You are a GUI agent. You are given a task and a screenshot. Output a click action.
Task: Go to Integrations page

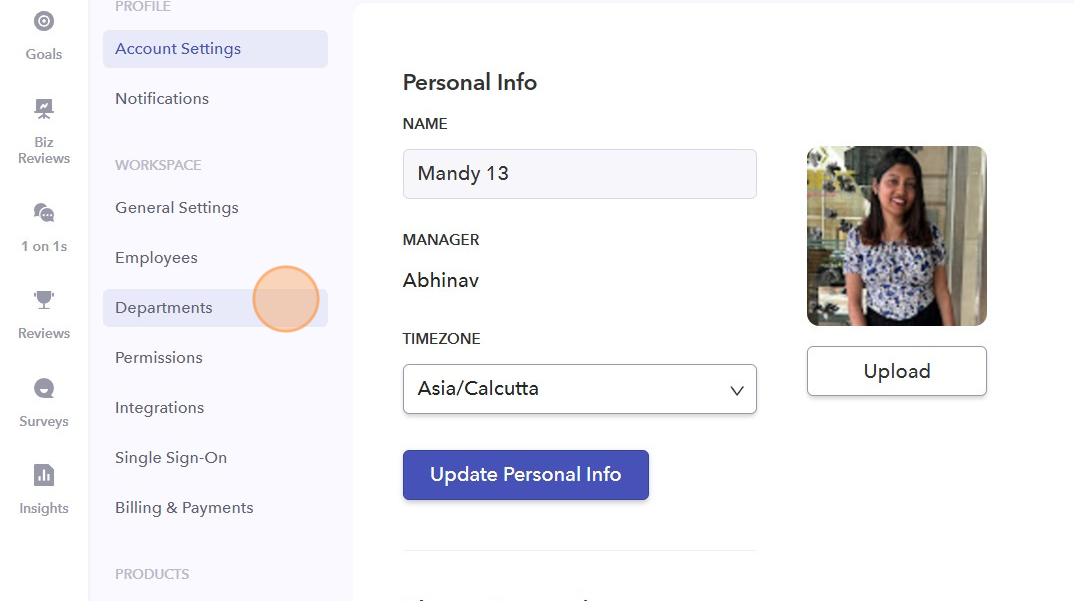coord(160,408)
